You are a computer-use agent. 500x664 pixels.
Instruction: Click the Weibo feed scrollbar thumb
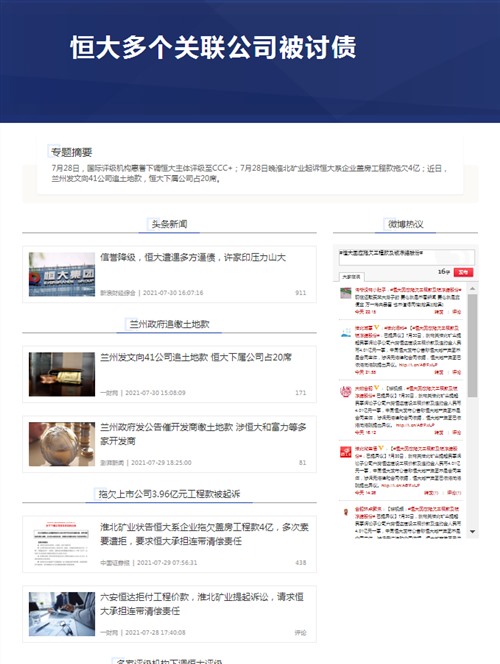coord(472,345)
